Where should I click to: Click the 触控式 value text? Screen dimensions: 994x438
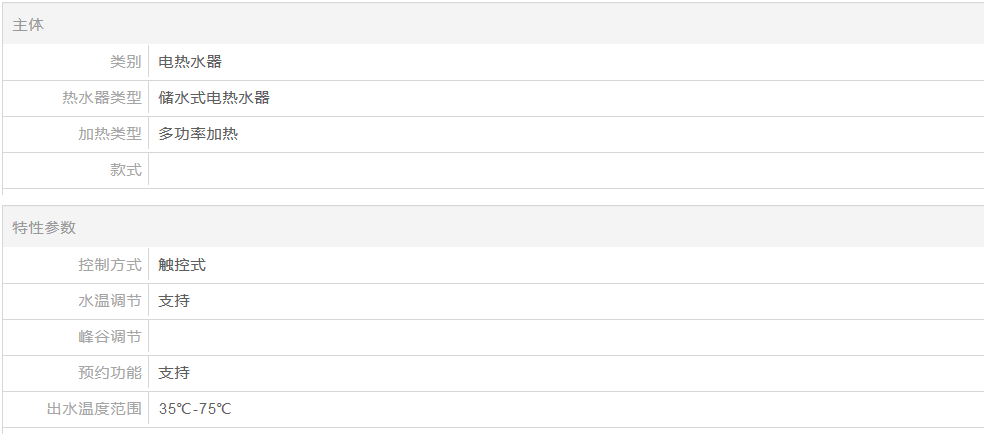click(x=182, y=265)
